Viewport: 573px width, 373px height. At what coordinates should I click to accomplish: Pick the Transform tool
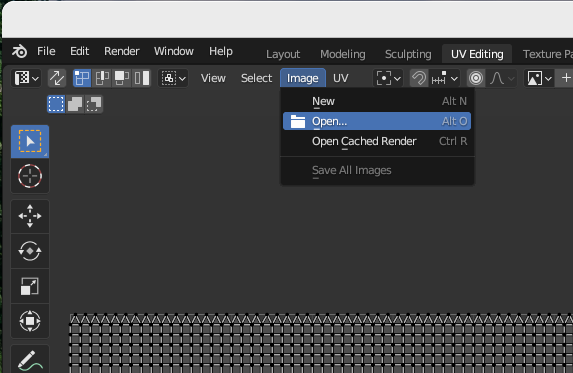[x=30, y=321]
